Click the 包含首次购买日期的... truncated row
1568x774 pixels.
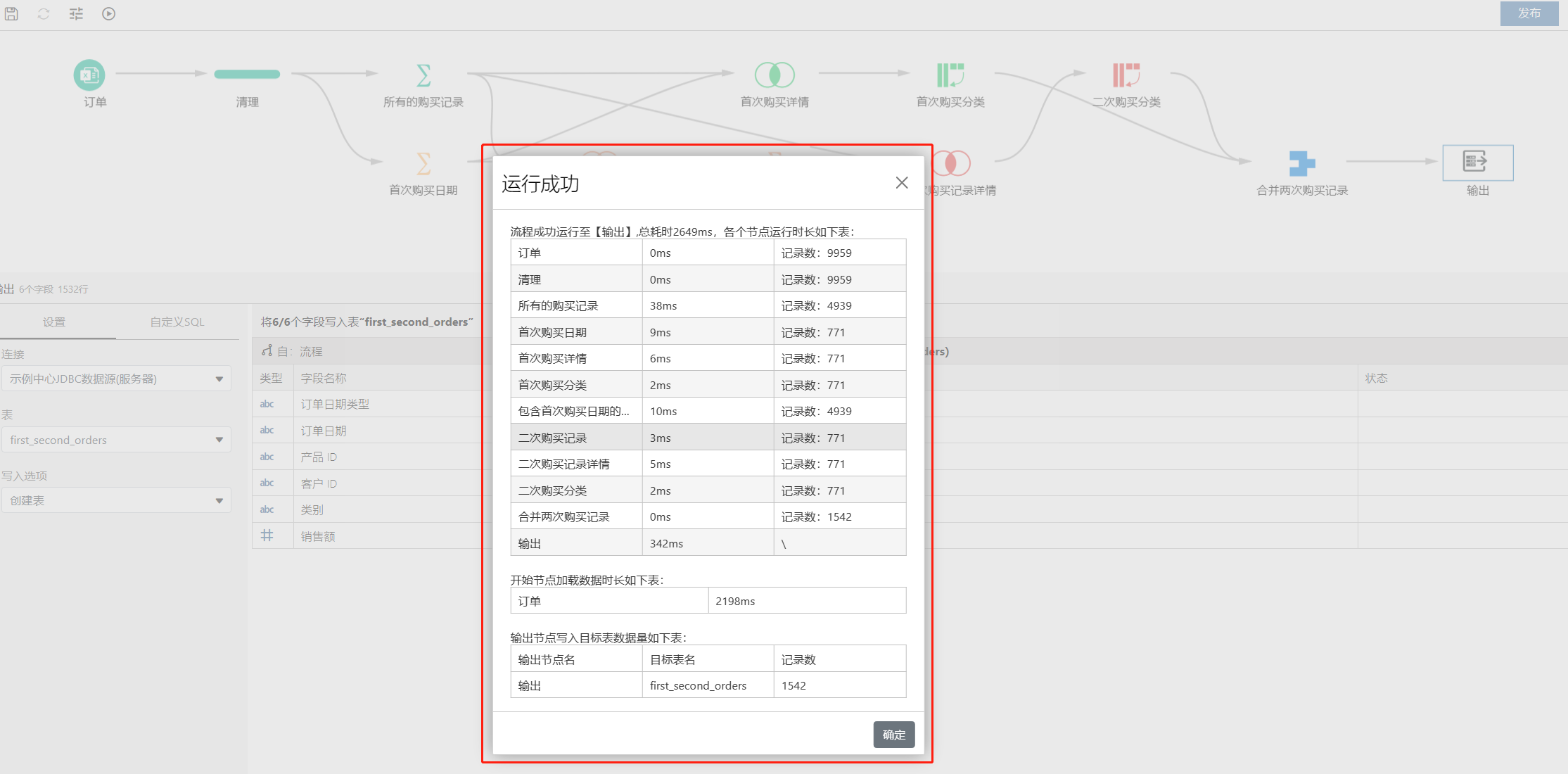click(708, 411)
